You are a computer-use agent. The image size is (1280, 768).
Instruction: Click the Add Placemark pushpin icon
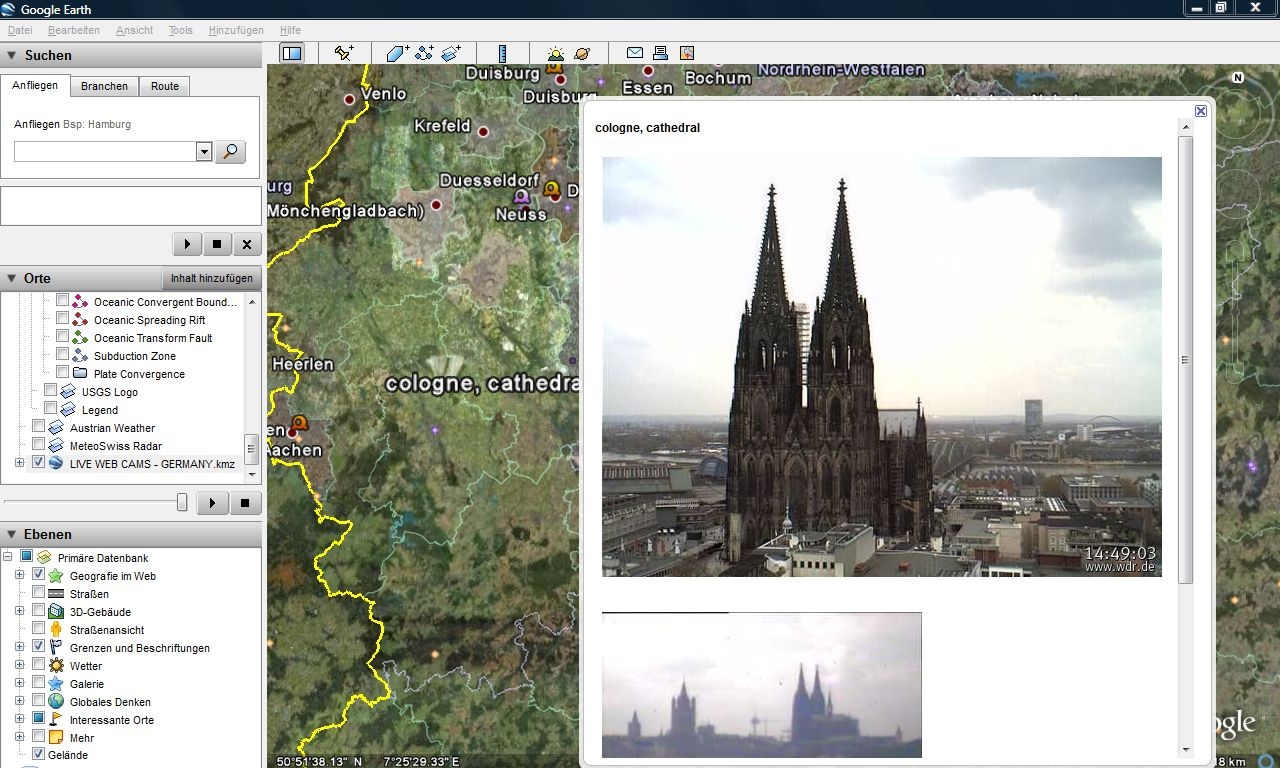coord(345,53)
